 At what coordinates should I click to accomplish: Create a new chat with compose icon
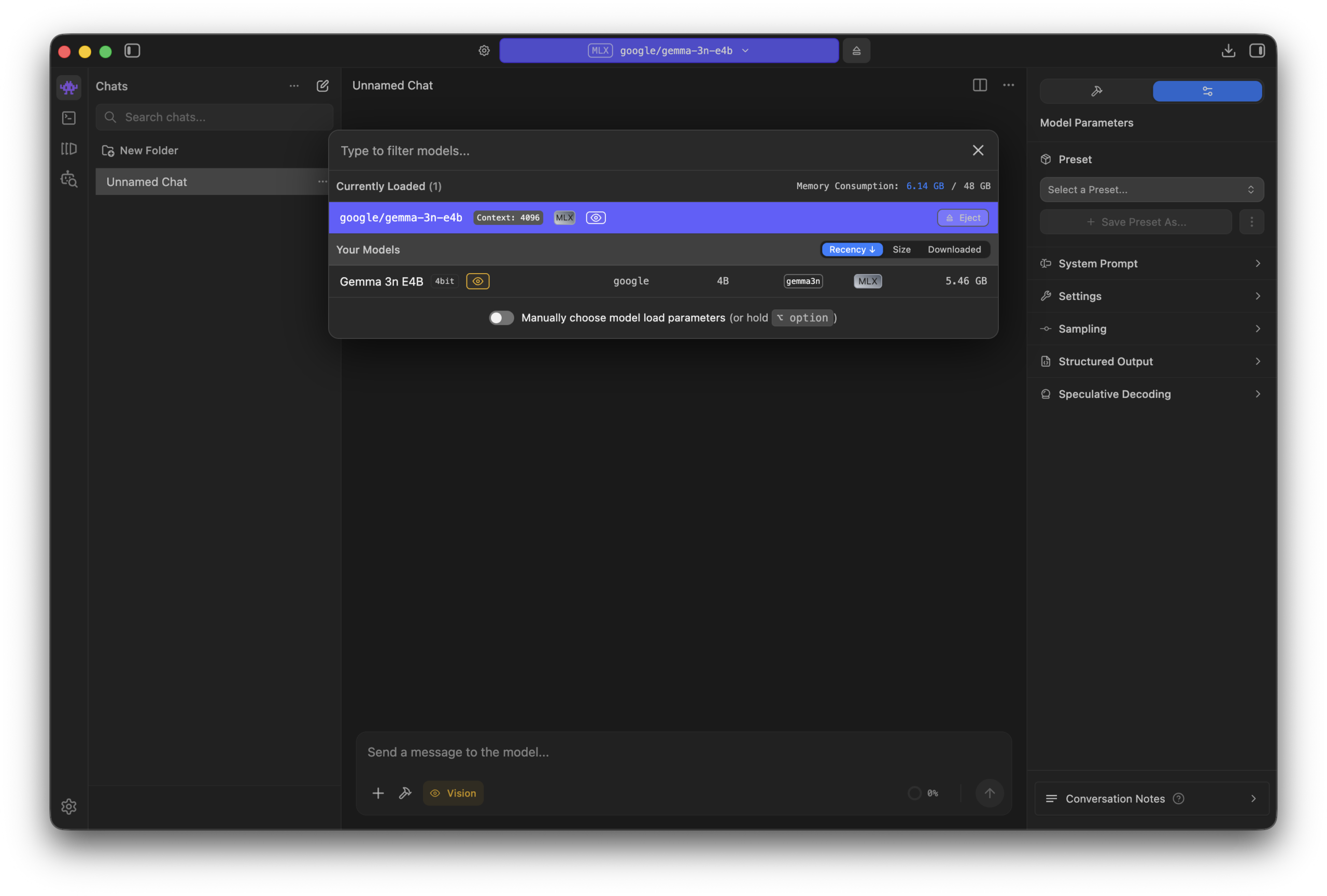[322, 86]
